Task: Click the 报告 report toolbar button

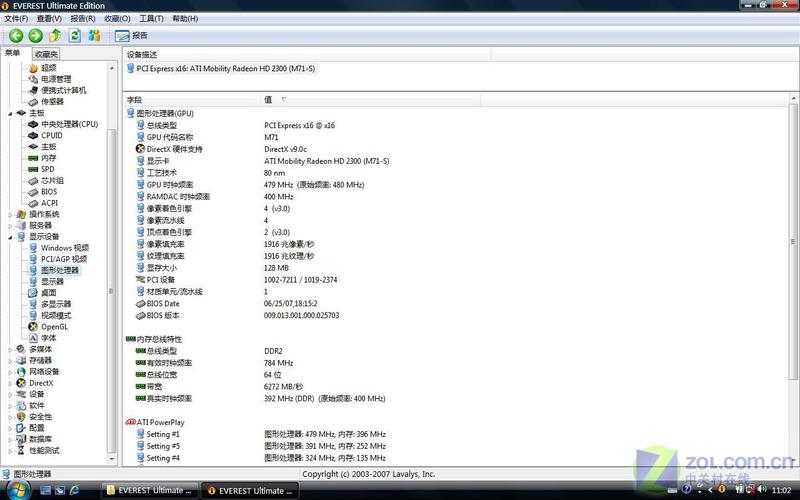Action: click(131, 36)
